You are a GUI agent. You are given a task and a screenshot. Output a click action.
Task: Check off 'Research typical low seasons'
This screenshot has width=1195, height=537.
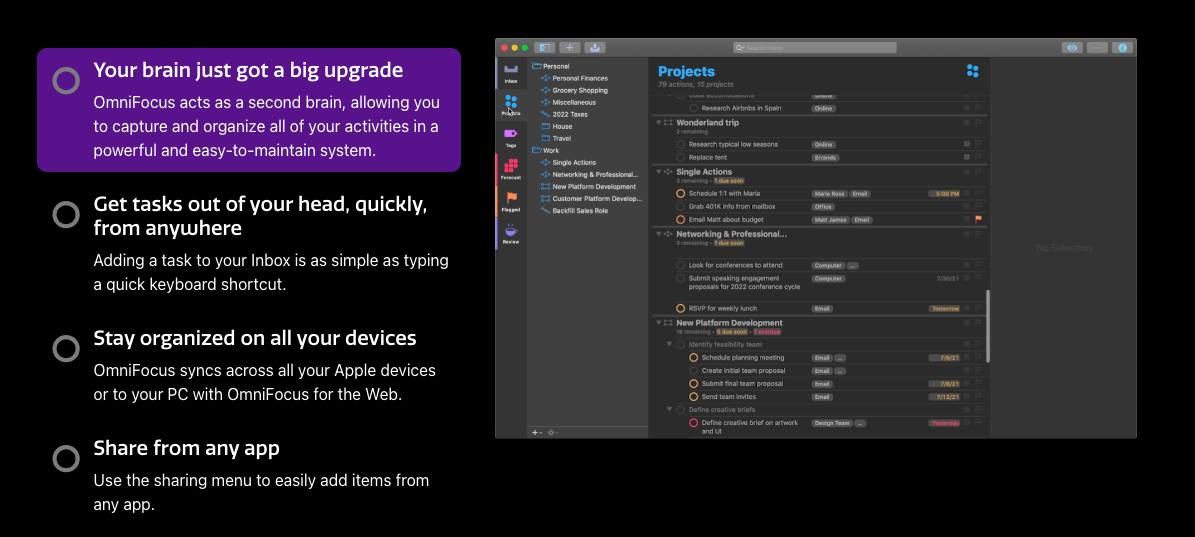(x=681, y=145)
